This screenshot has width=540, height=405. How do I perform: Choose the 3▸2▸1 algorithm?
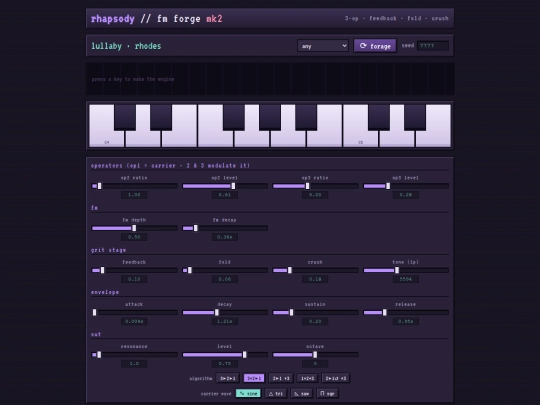[x=228, y=378]
